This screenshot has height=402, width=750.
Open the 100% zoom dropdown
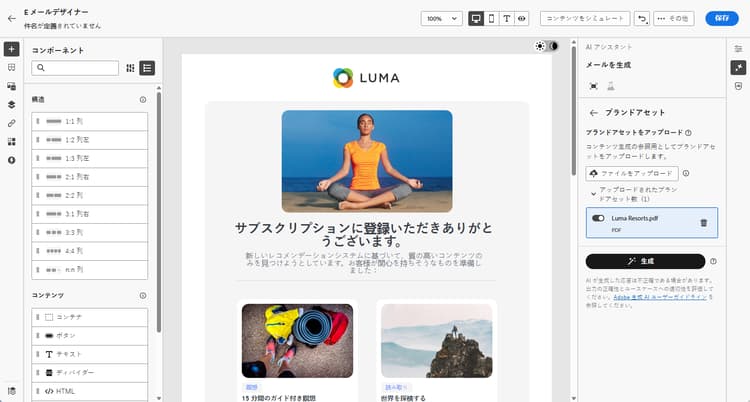441,19
